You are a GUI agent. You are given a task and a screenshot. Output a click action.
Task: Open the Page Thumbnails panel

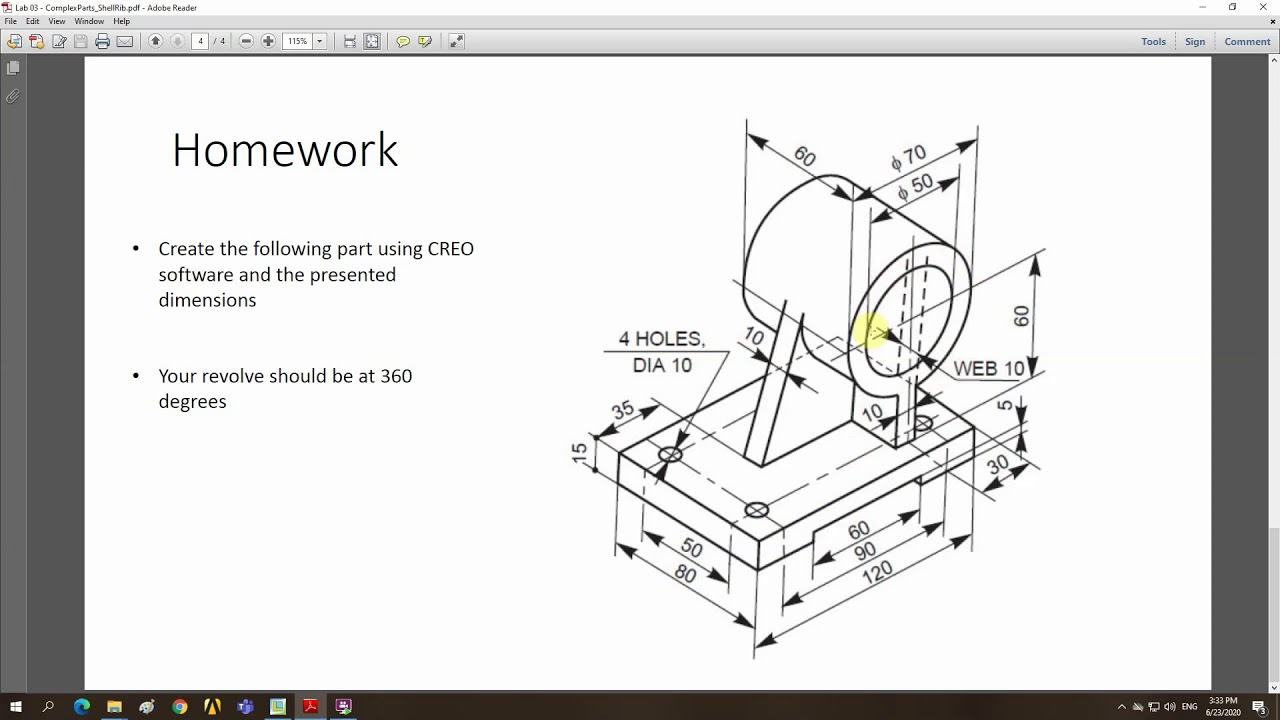13,68
